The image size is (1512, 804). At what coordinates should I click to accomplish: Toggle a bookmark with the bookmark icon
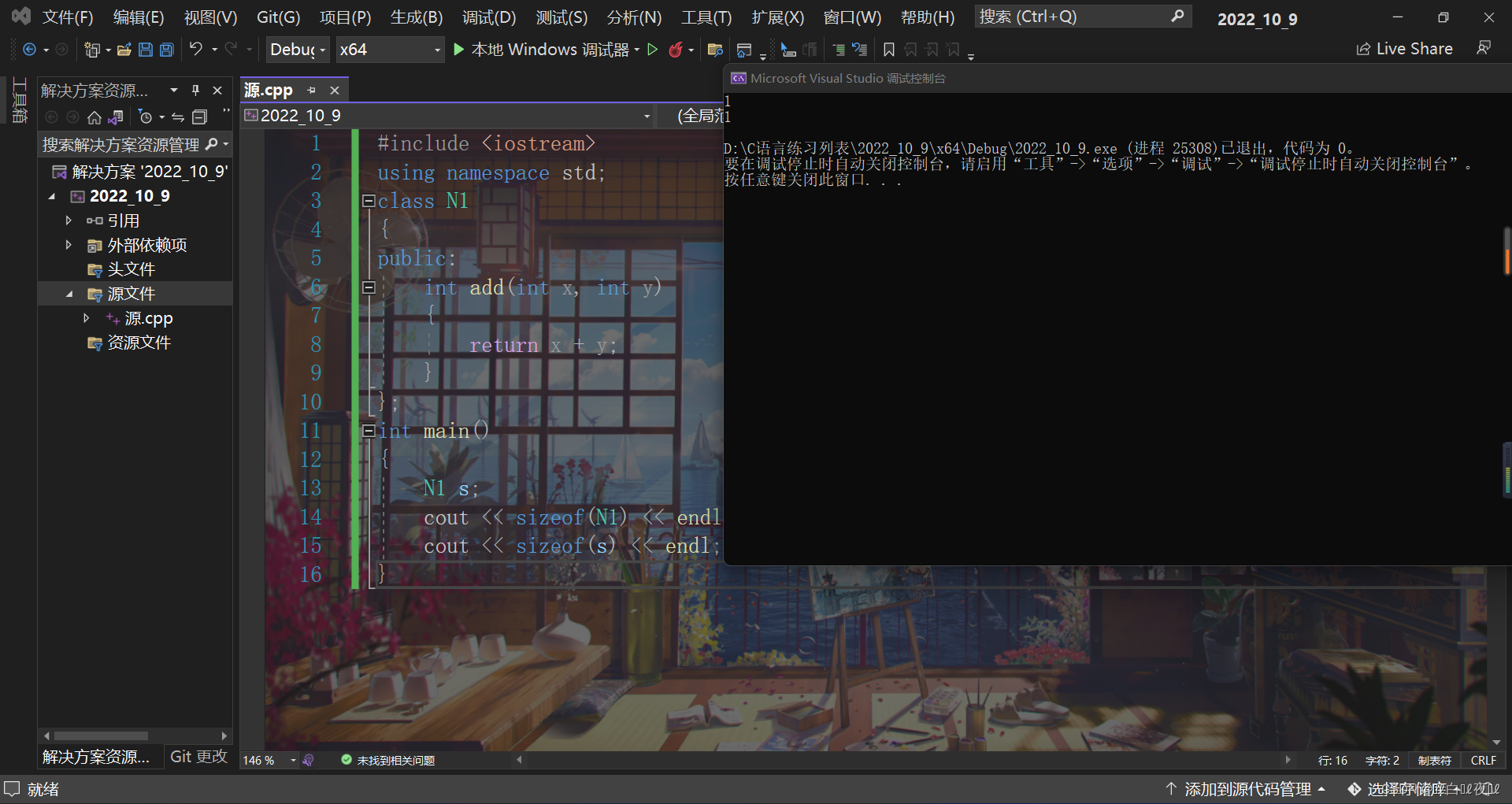tap(889, 50)
